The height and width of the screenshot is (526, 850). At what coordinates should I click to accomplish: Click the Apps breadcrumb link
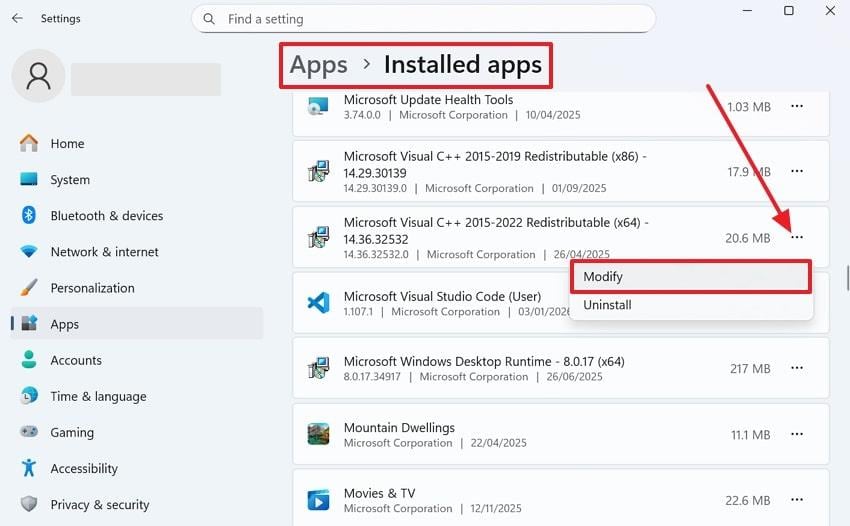318,65
